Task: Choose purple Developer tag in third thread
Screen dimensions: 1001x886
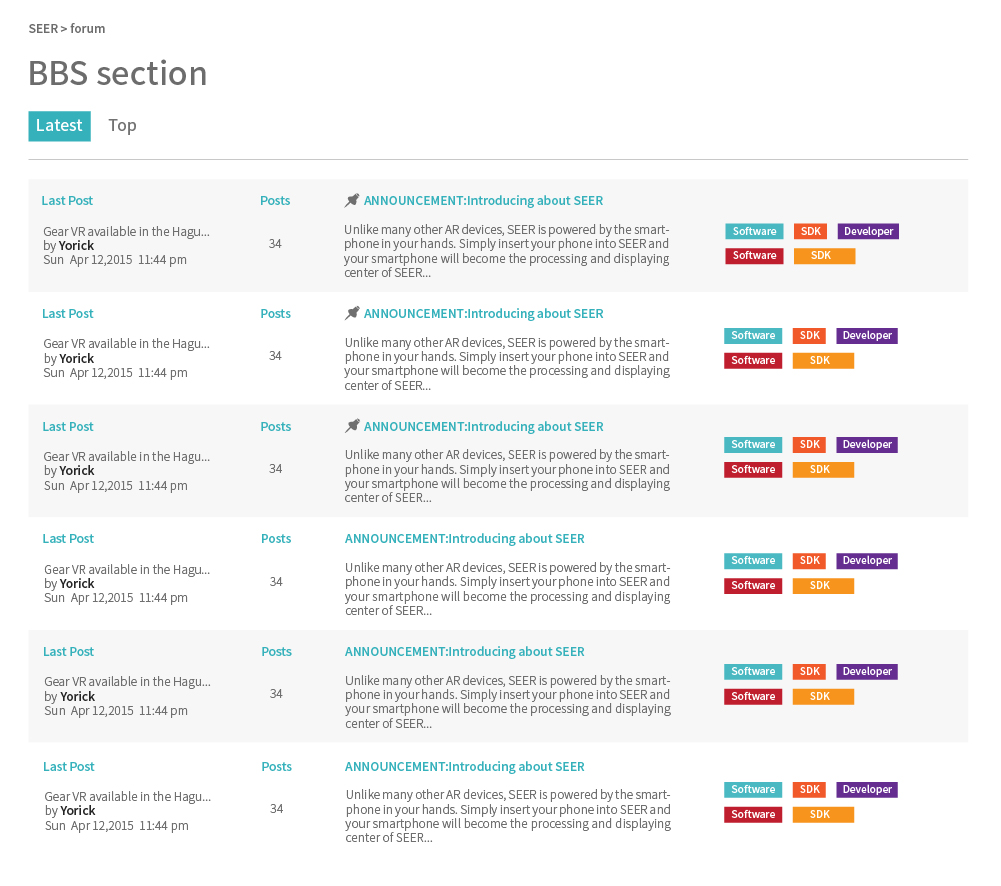Action: 867,445
